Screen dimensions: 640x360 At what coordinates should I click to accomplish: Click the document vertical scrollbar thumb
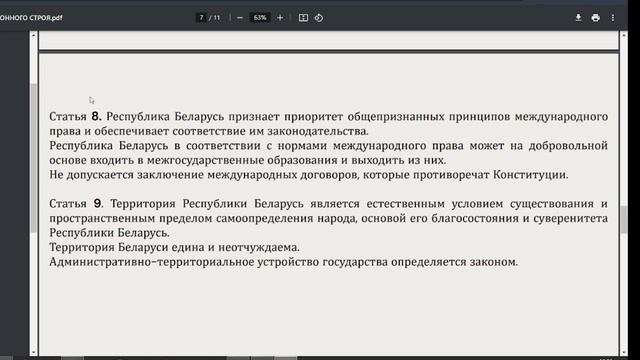pos(624,220)
